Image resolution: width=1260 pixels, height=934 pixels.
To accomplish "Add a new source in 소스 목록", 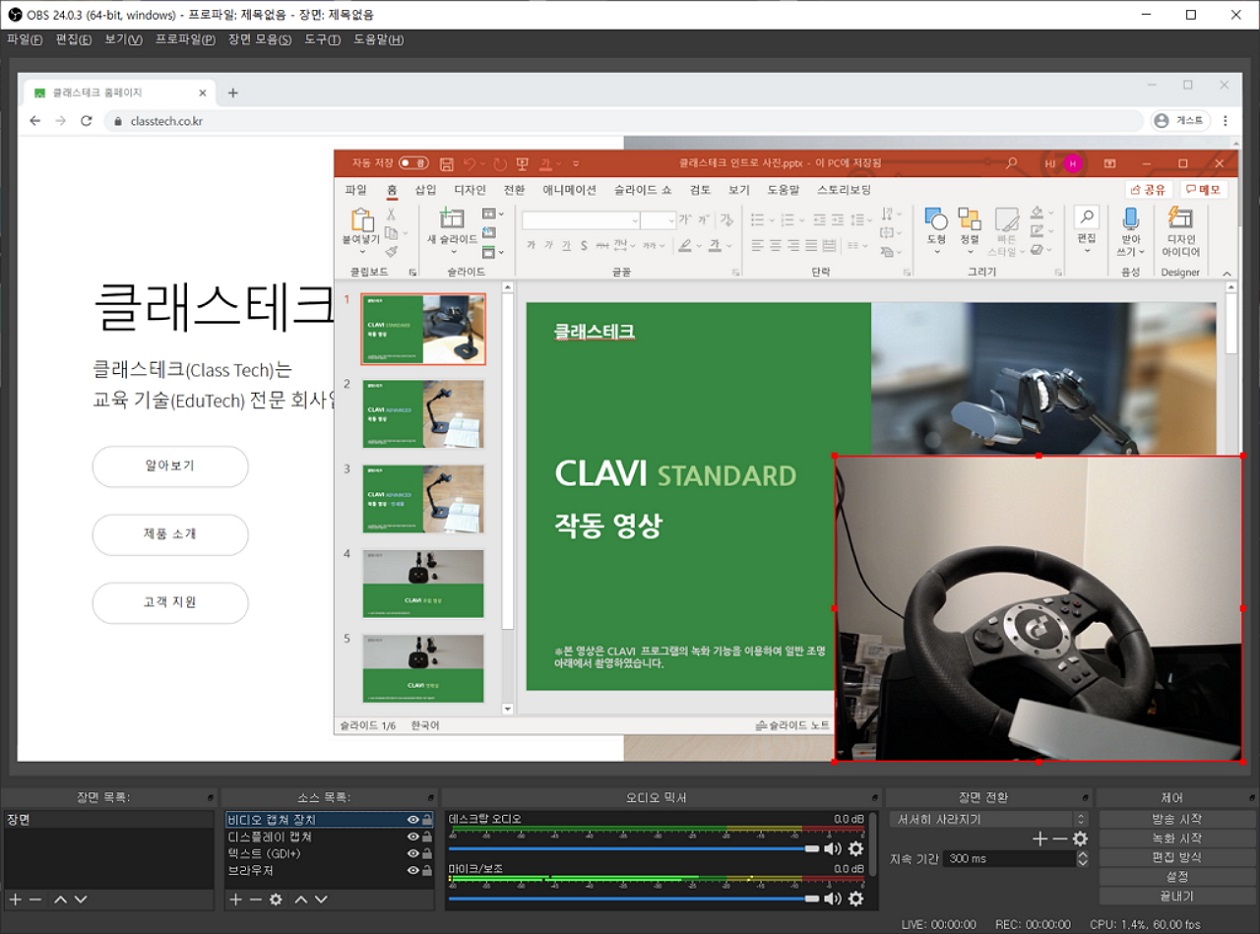I will click(235, 900).
